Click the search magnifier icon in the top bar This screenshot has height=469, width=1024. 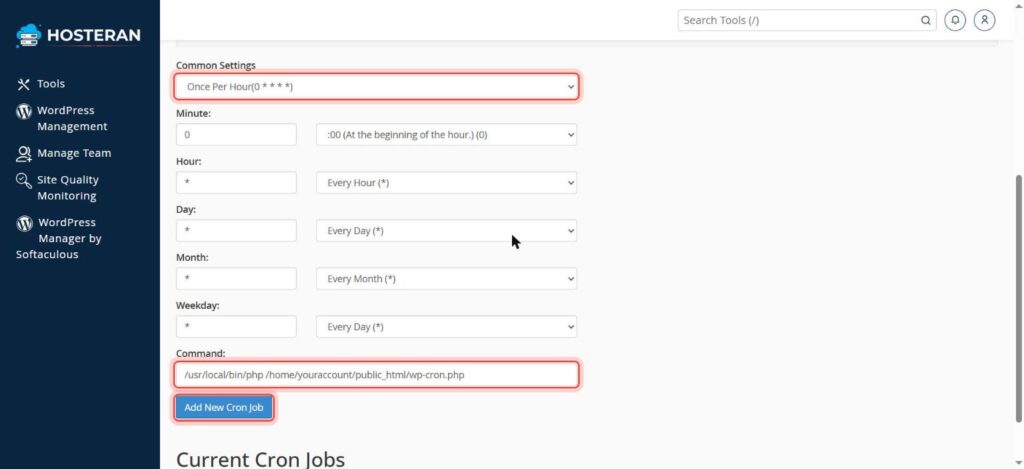click(925, 20)
